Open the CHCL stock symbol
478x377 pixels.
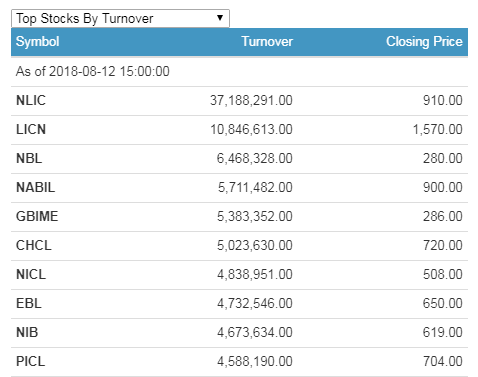tap(34, 245)
